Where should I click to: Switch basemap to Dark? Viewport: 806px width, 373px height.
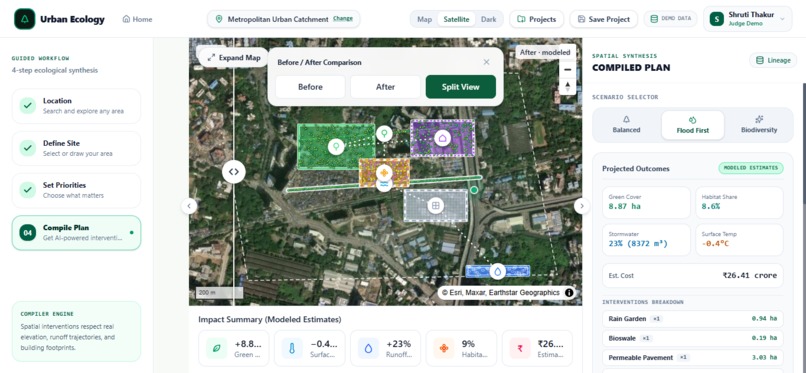[x=489, y=20]
